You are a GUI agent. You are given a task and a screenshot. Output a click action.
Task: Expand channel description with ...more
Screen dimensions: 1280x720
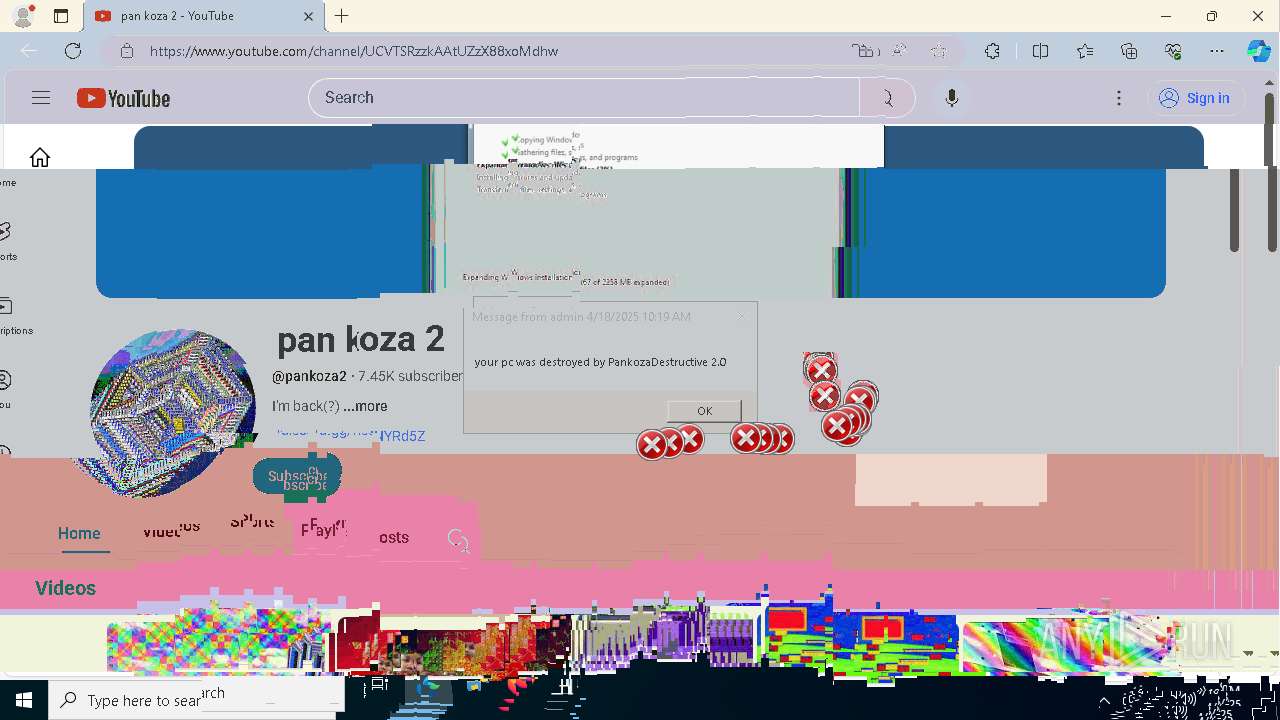coord(365,406)
